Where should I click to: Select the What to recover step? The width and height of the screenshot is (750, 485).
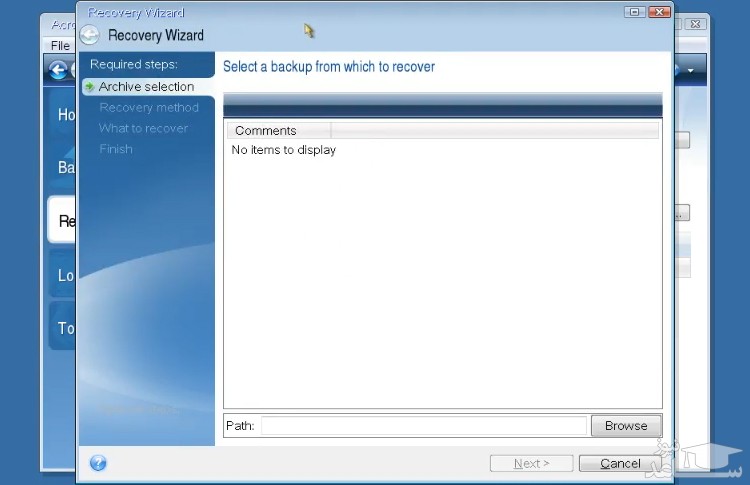pos(143,128)
